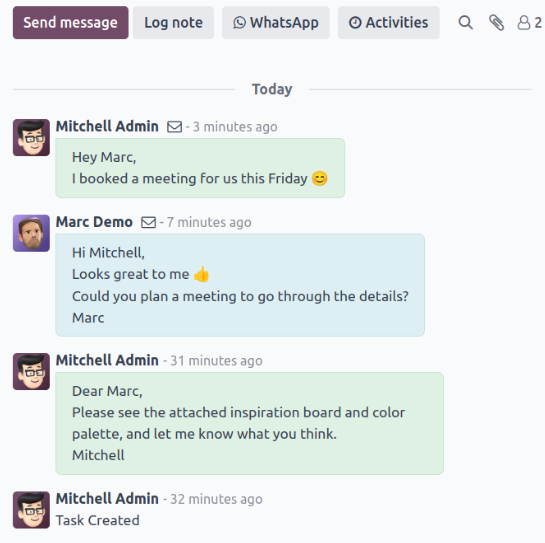
Task: Switch to Log note
Action: pos(173,23)
